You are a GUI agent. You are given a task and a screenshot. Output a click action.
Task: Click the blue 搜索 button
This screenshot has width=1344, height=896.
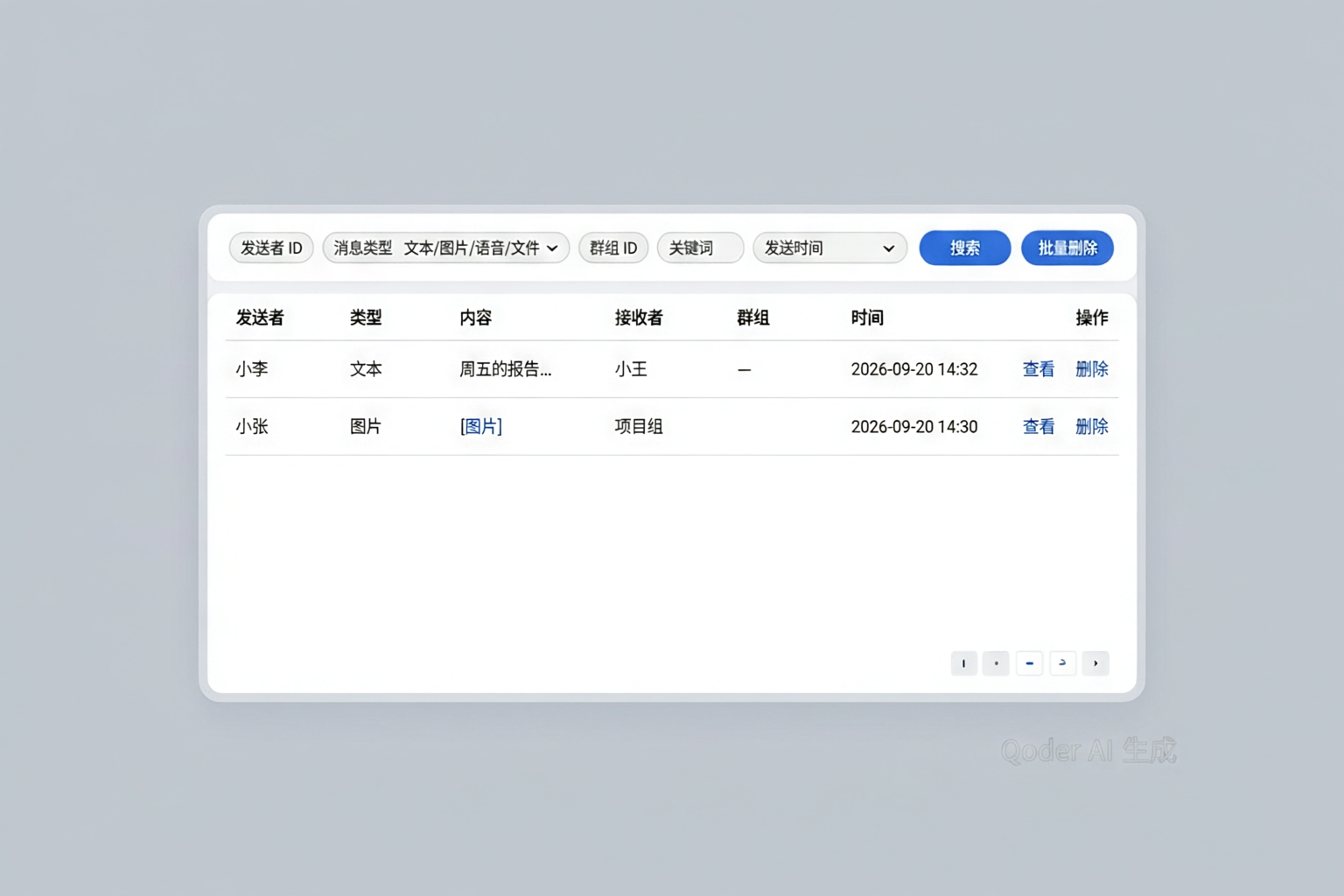[x=965, y=248]
